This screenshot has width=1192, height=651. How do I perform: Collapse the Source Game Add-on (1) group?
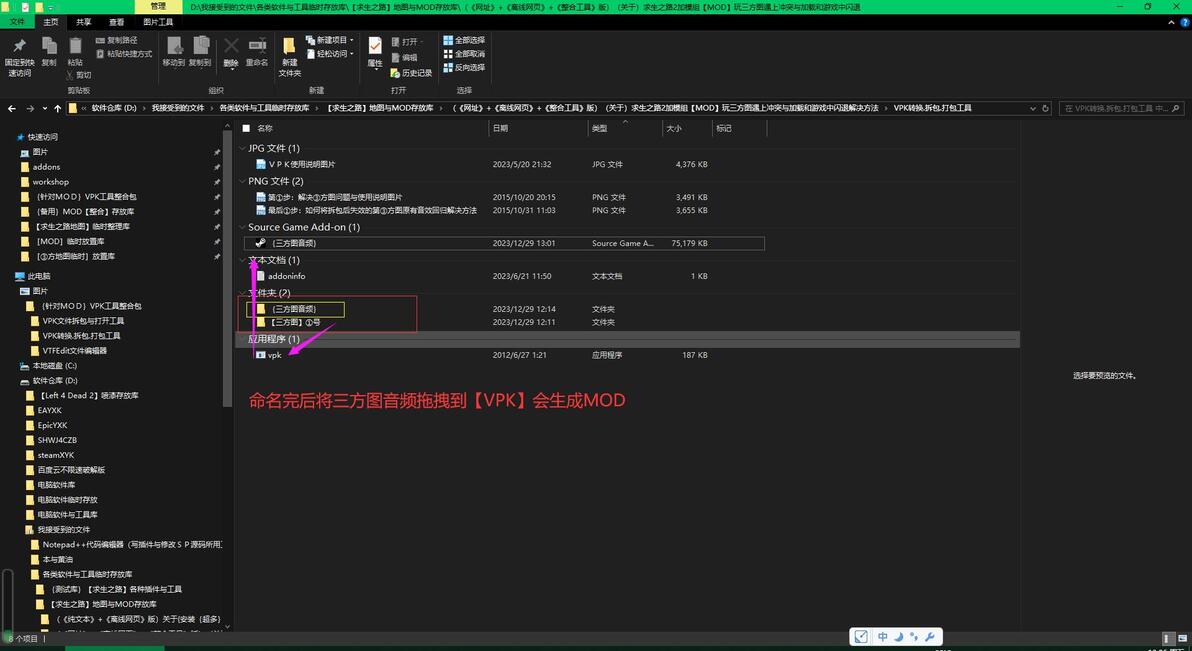click(243, 227)
